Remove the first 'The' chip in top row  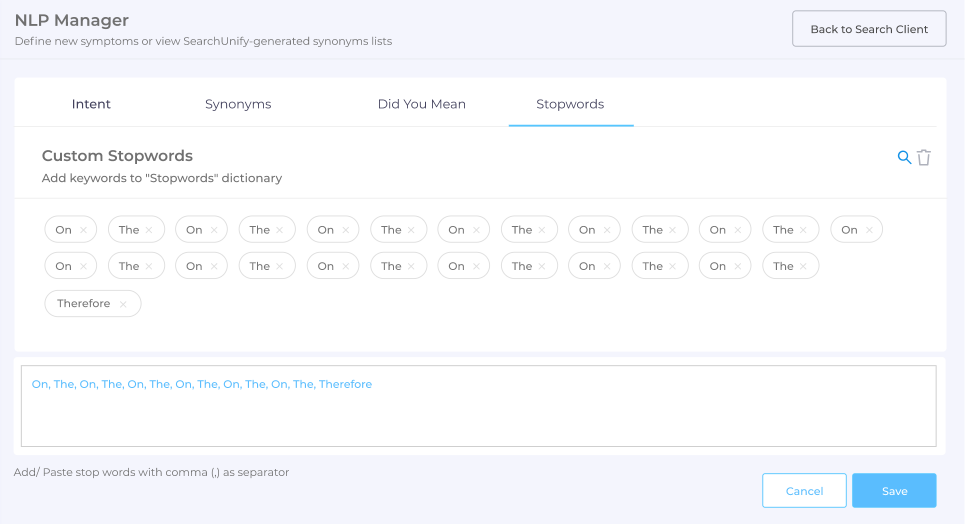point(149,230)
